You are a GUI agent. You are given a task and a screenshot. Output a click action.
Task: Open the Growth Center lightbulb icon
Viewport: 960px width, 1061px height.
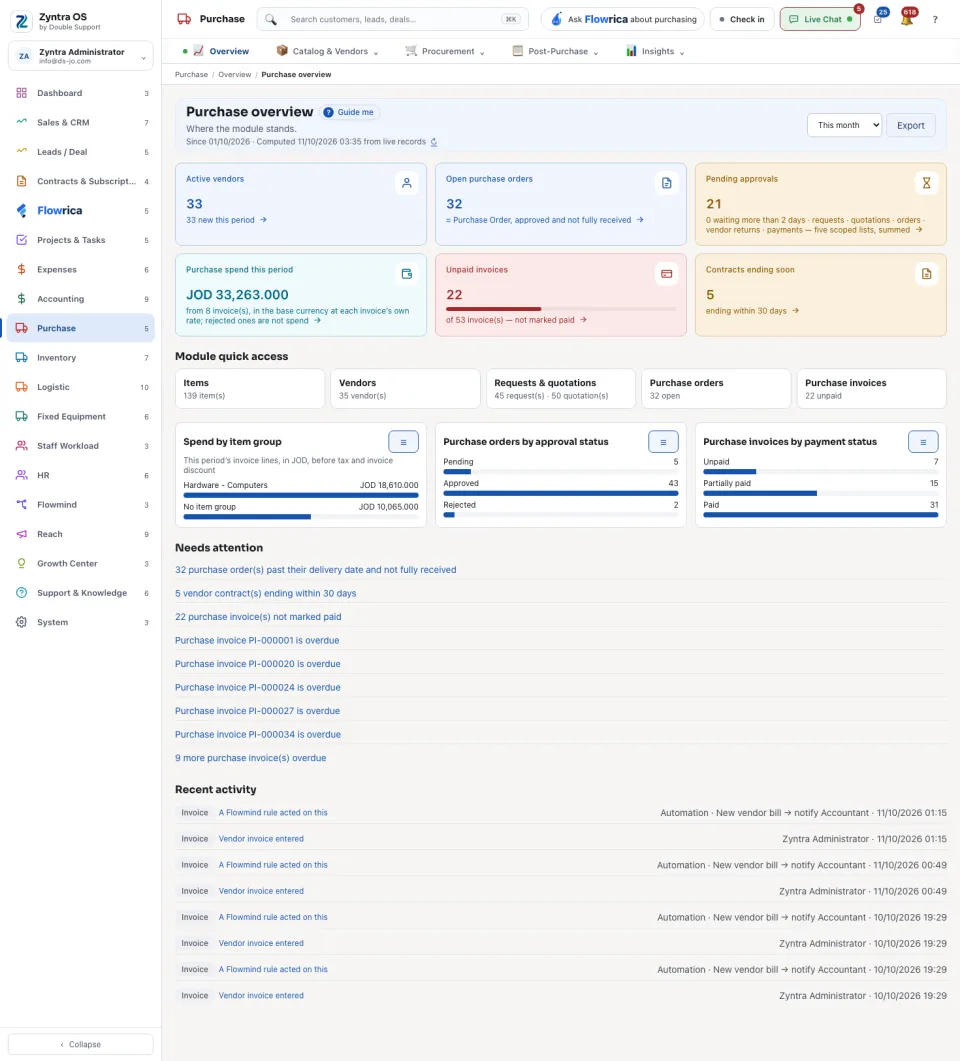tap(22, 563)
